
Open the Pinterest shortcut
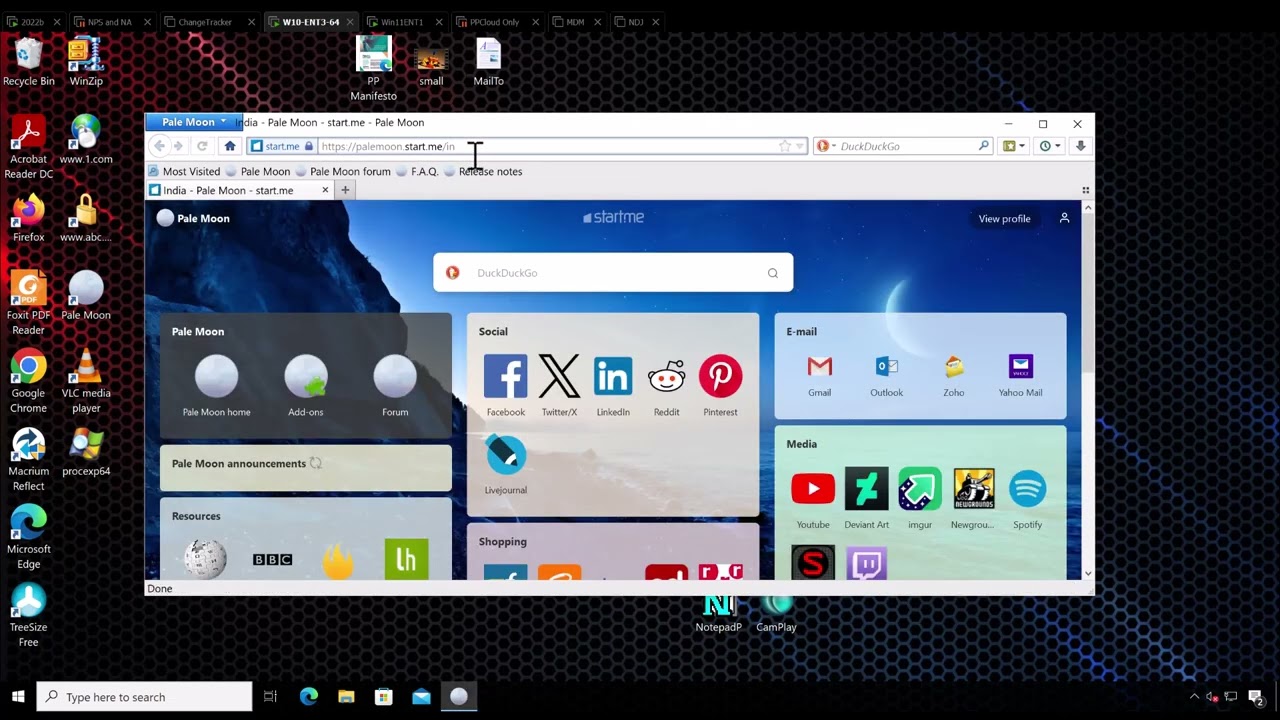[720, 386]
